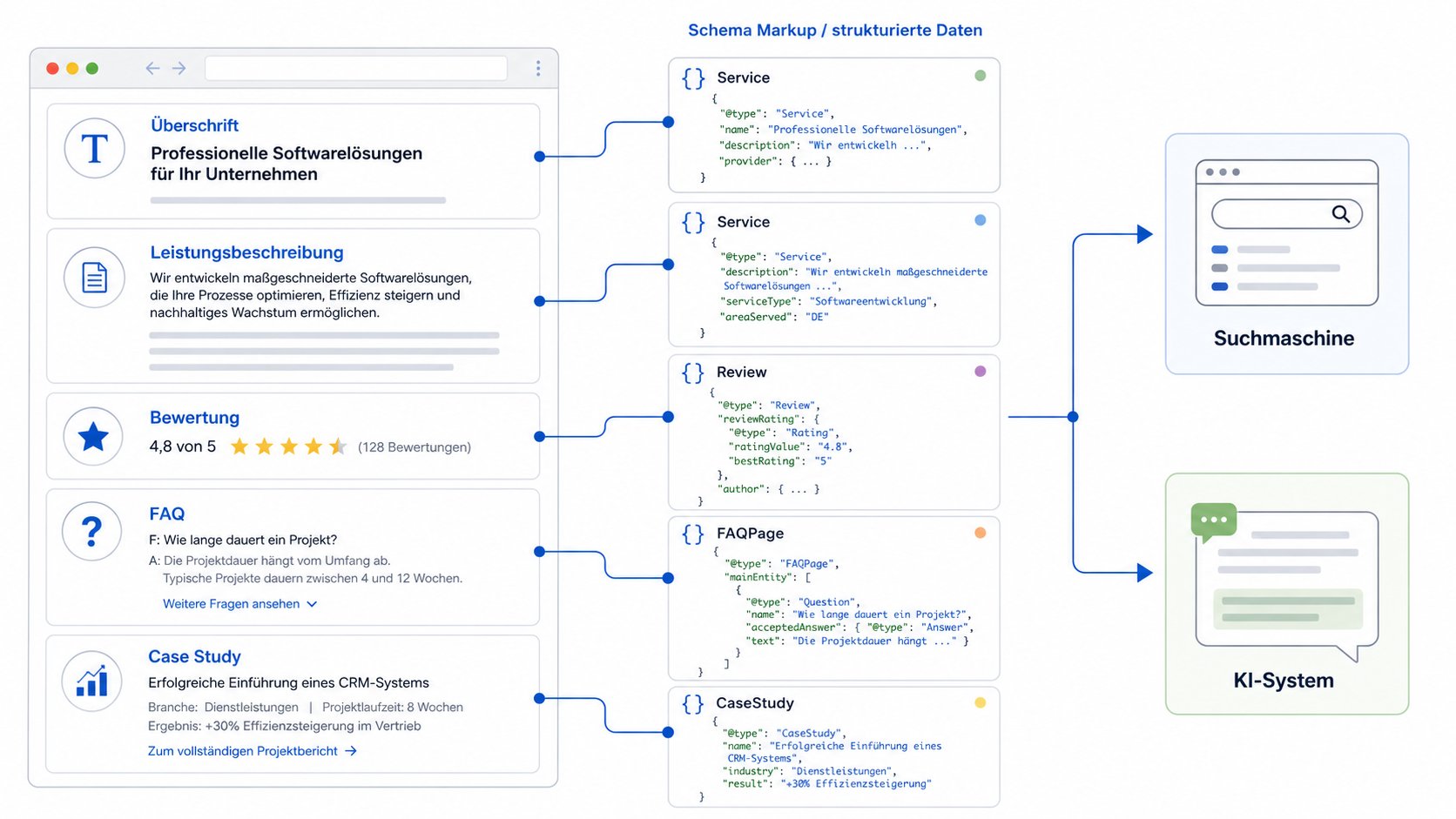Click the green dot on first Service card
1456x819 pixels.
pyautogui.click(x=981, y=76)
